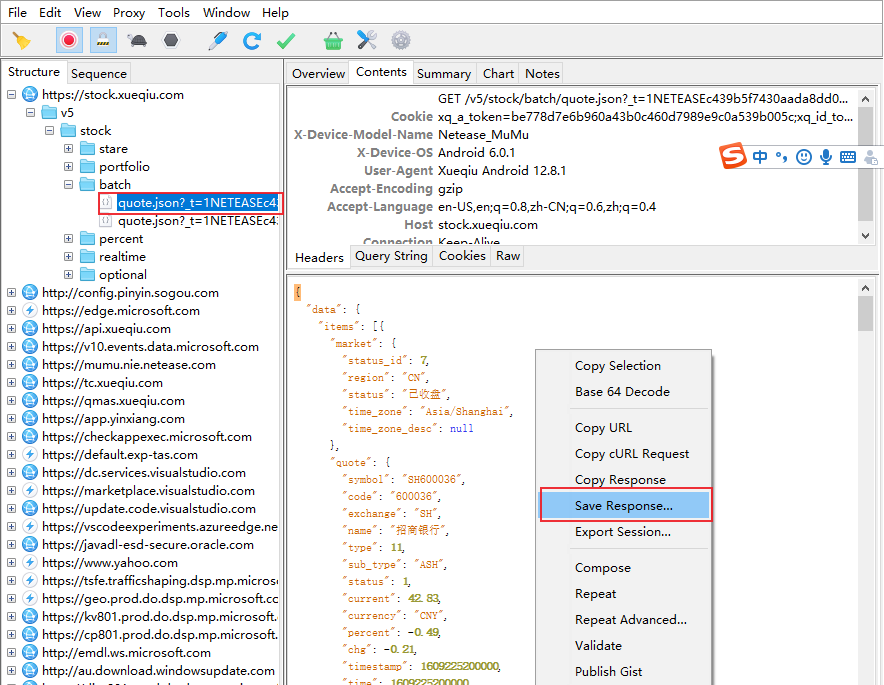The width and height of the screenshot is (884, 685).
Task: Select second quote.json request in tree
Action: click(197, 221)
